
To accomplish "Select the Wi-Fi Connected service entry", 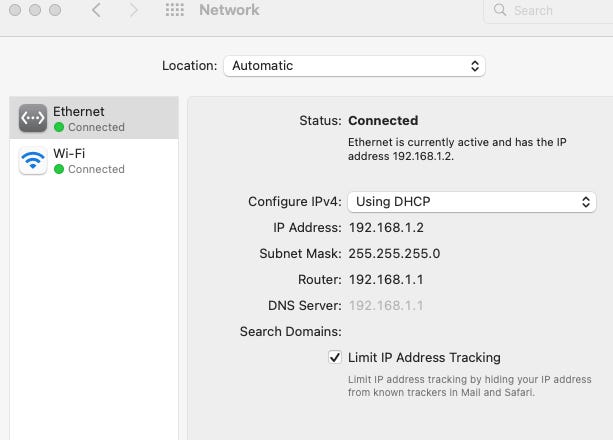I will pos(94,160).
